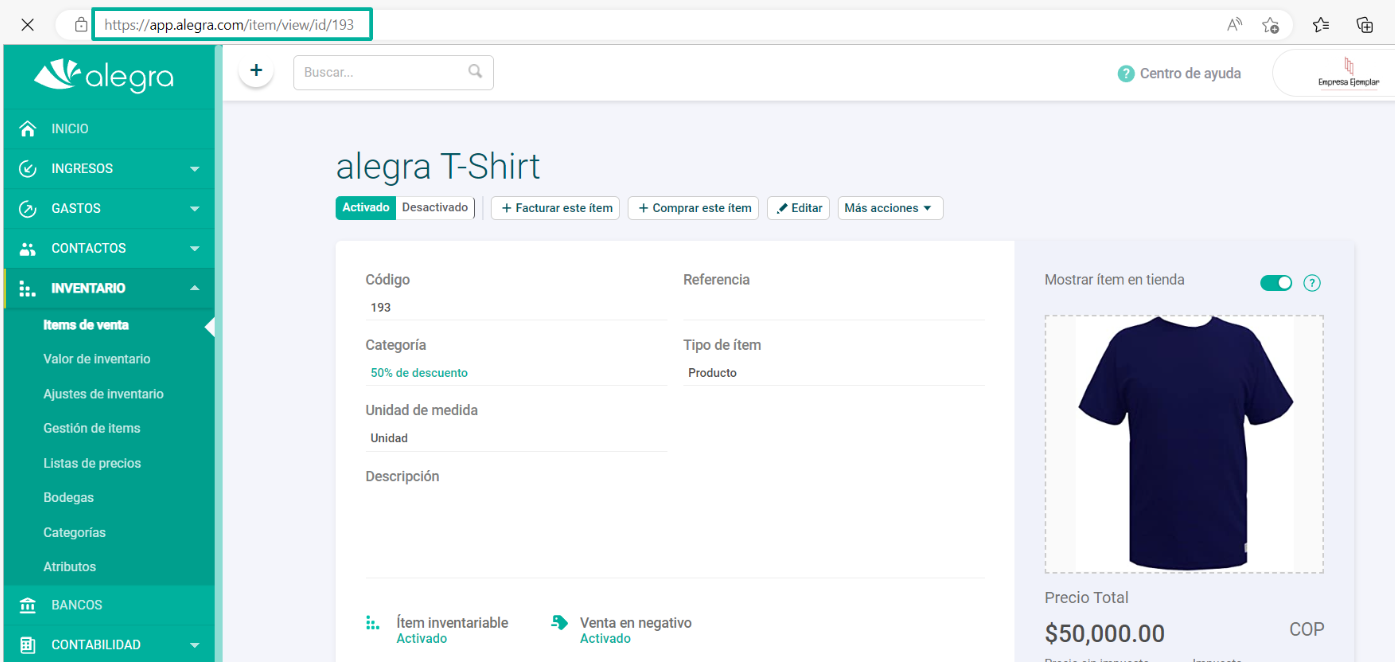
Task: Open the Más acciones dropdown
Action: [890, 208]
